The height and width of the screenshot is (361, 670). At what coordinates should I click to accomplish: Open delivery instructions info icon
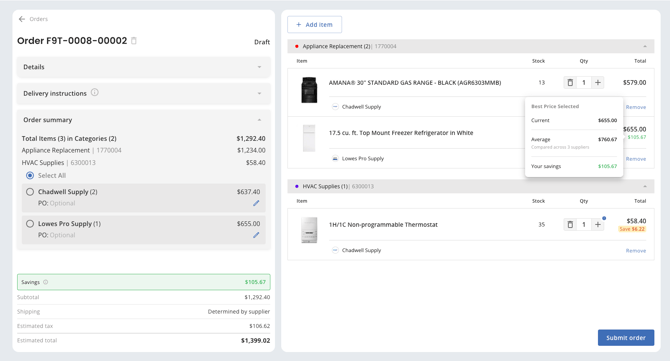(94, 92)
